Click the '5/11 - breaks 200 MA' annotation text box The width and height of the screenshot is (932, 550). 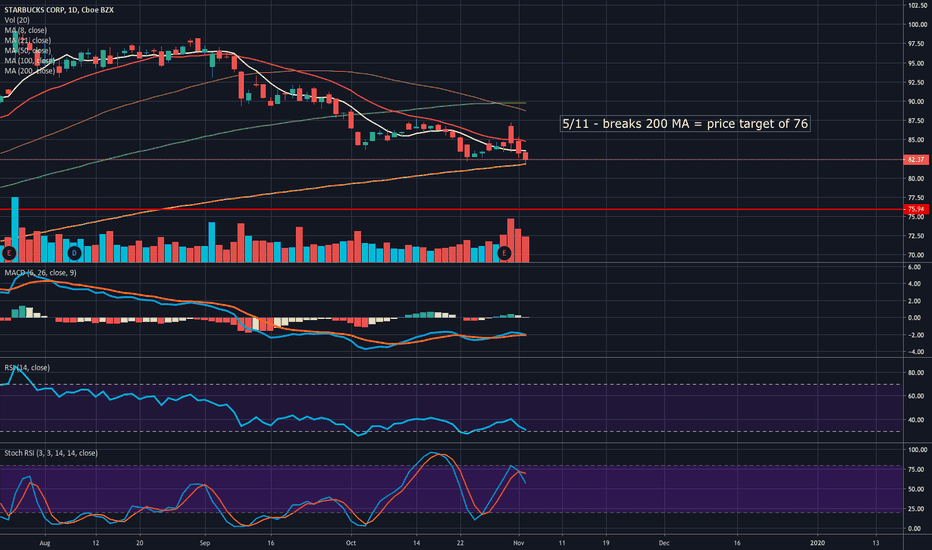[x=685, y=124]
